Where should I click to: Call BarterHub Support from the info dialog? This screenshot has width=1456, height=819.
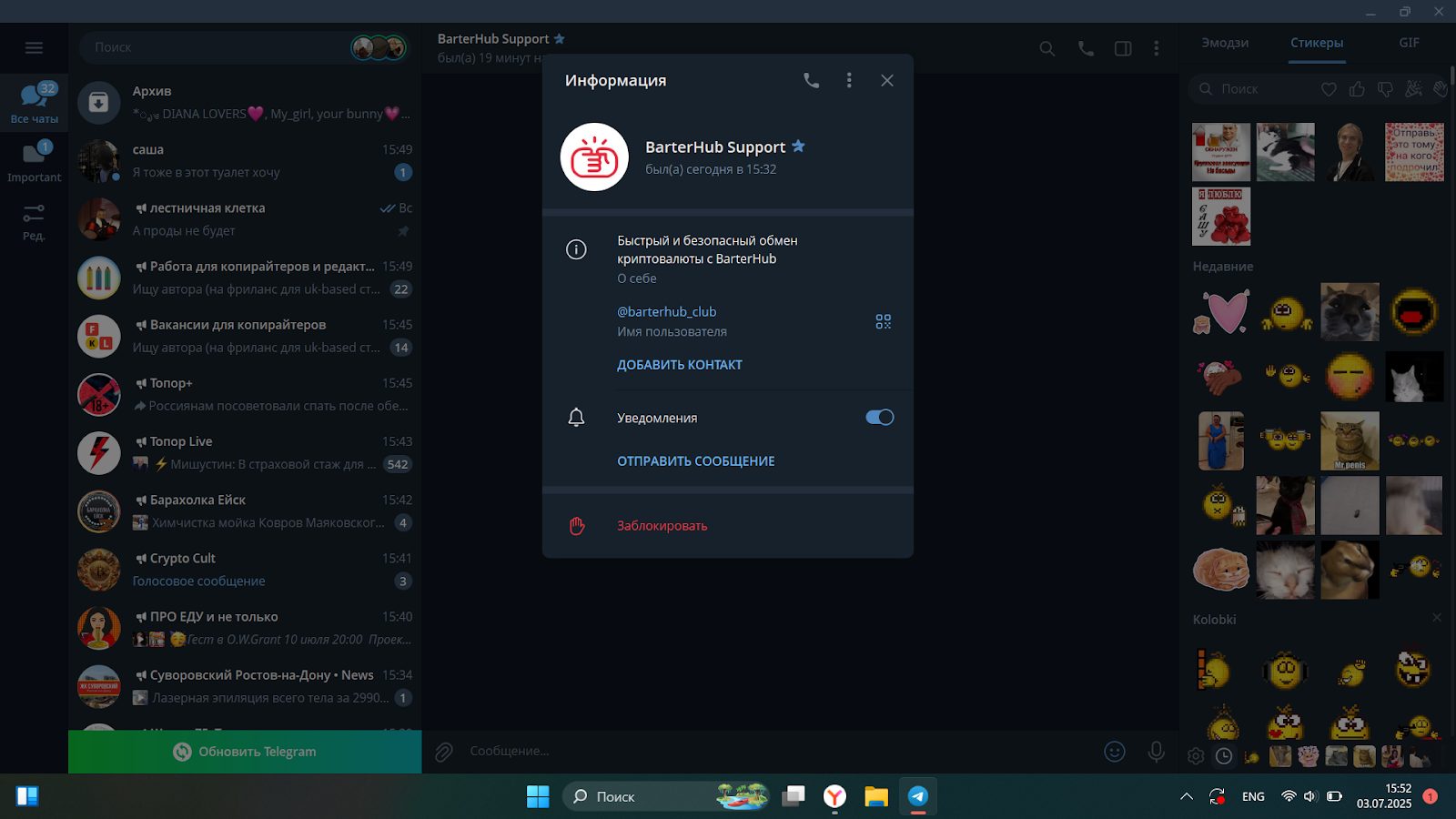tap(811, 80)
